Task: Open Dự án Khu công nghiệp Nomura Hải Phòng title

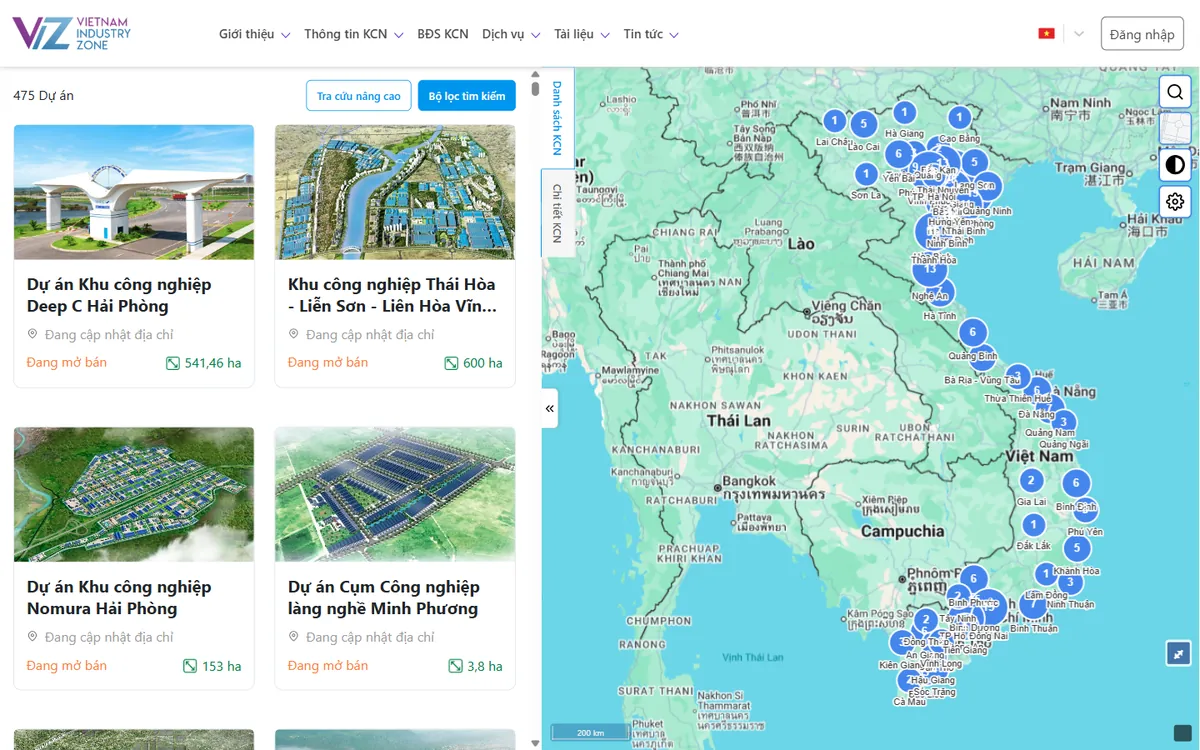Action: tap(119, 598)
